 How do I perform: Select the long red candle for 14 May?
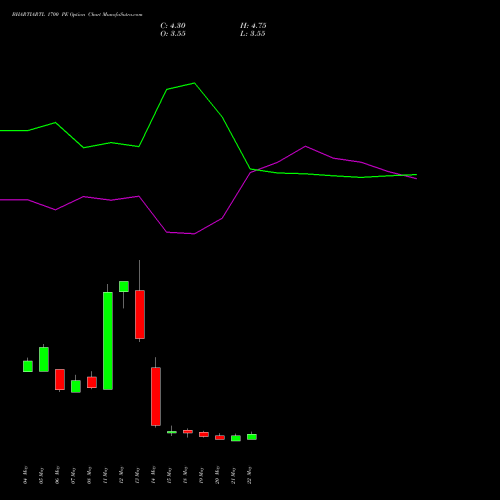[156, 396]
